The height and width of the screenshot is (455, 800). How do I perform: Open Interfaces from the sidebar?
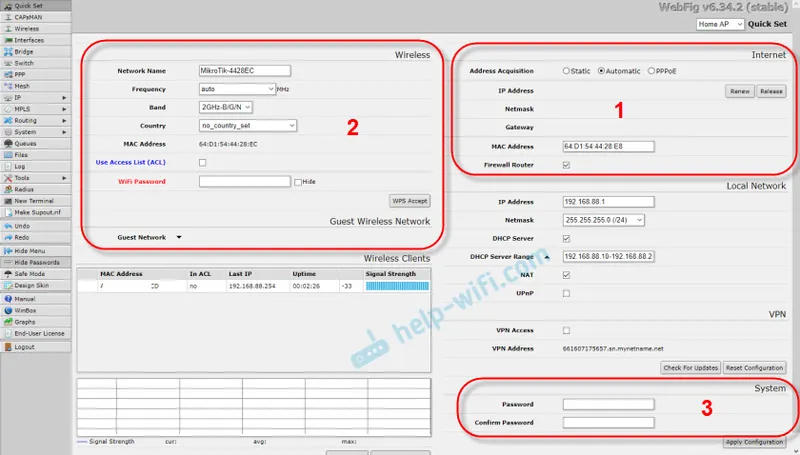(x=36, y=40)
